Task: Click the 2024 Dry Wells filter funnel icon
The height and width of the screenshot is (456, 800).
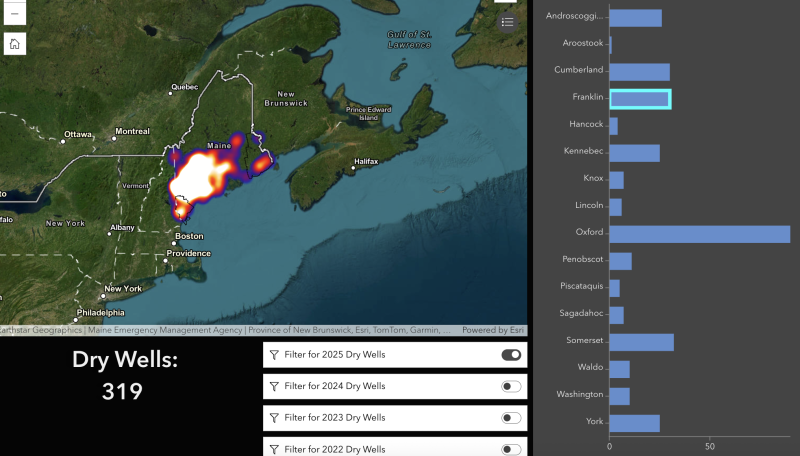Action: click(274, 386)
